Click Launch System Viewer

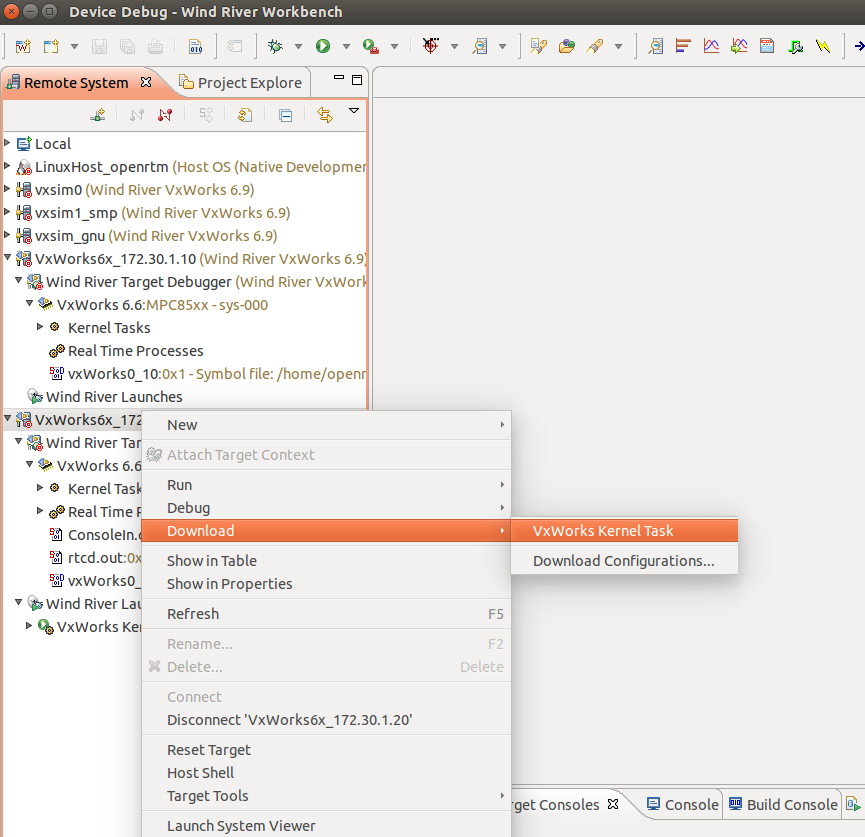click(326, 826)
